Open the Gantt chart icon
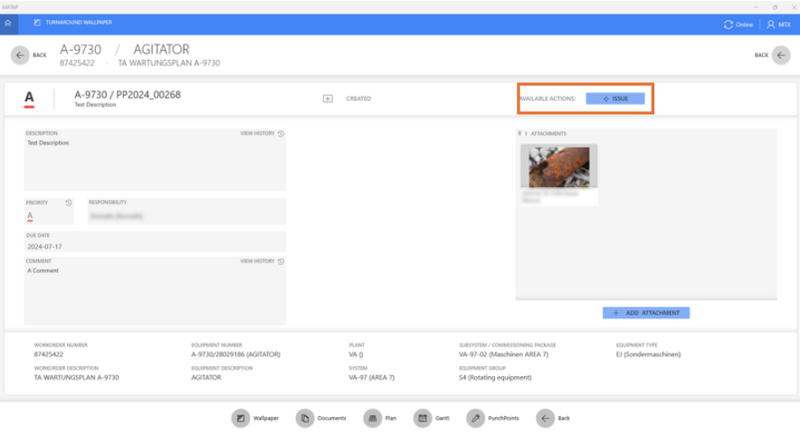This screenshot has height=435, width=800. (x=422, y=418)
